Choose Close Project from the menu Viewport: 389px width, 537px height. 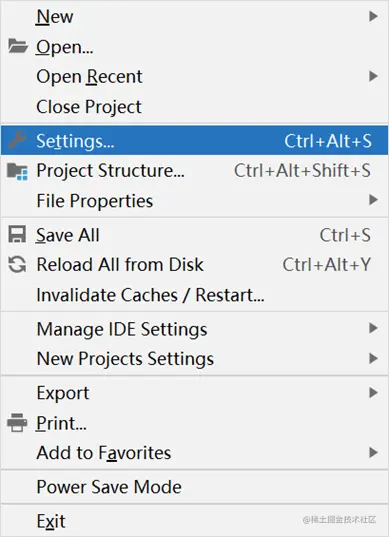(194, 107)
